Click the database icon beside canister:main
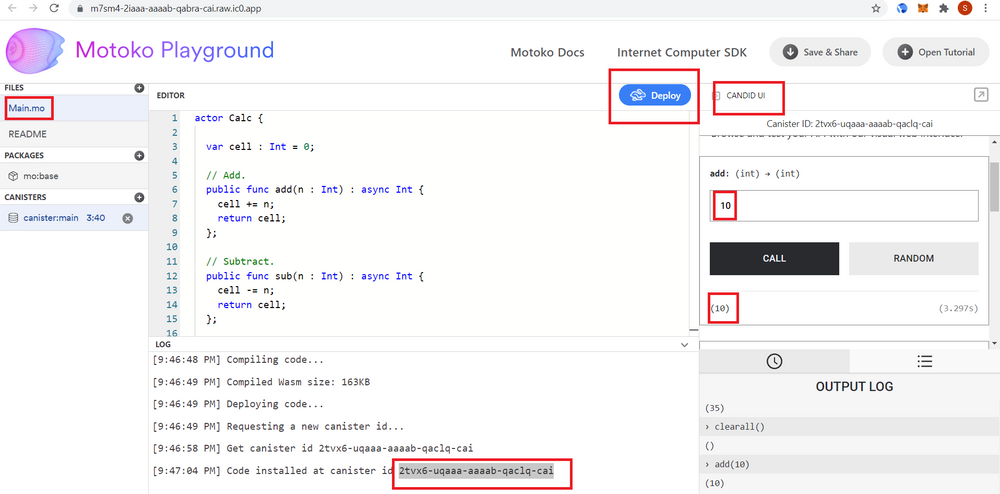 click(13, 218)
